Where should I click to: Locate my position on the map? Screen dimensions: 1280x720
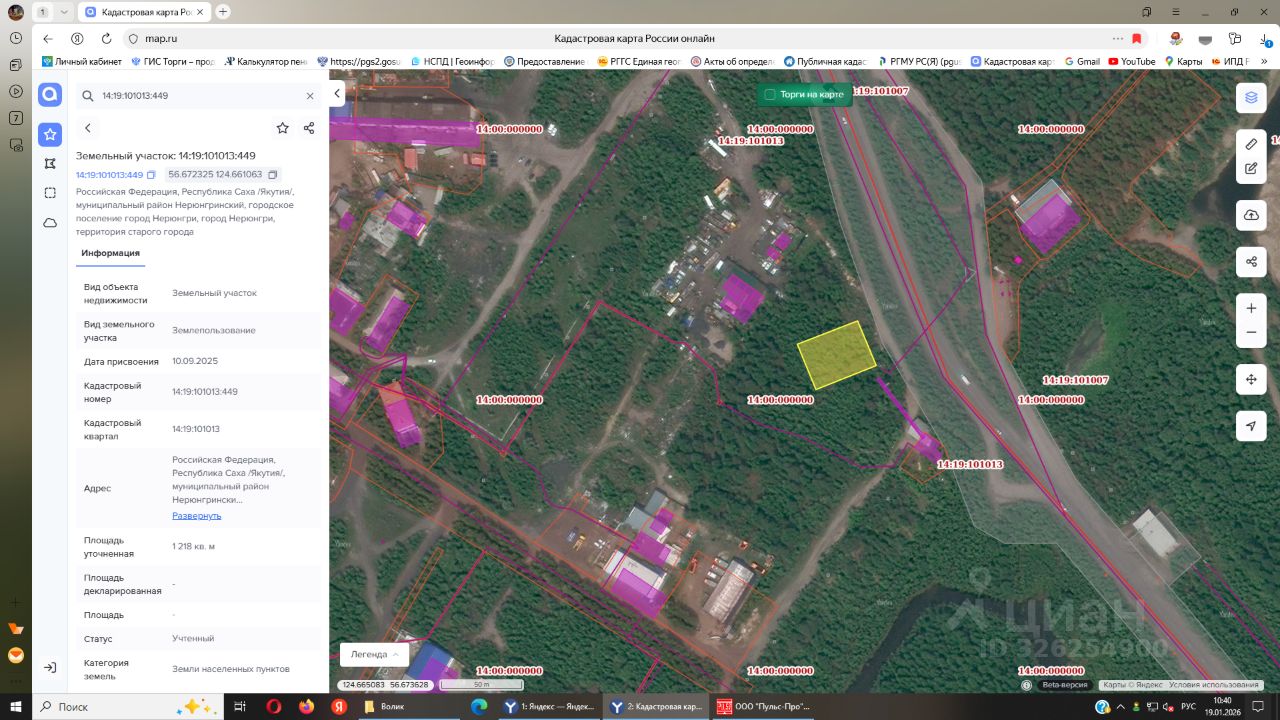[1251, 426]
